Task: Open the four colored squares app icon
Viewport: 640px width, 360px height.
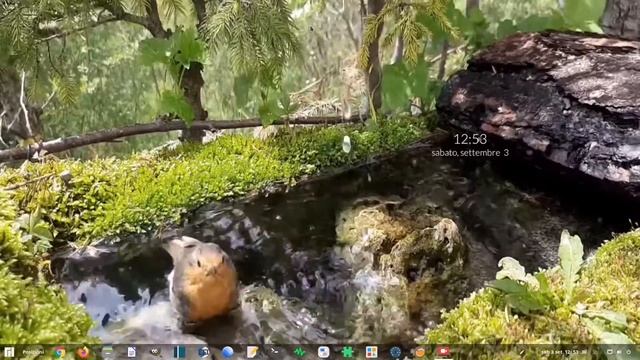Action: (x=371, y=352)
